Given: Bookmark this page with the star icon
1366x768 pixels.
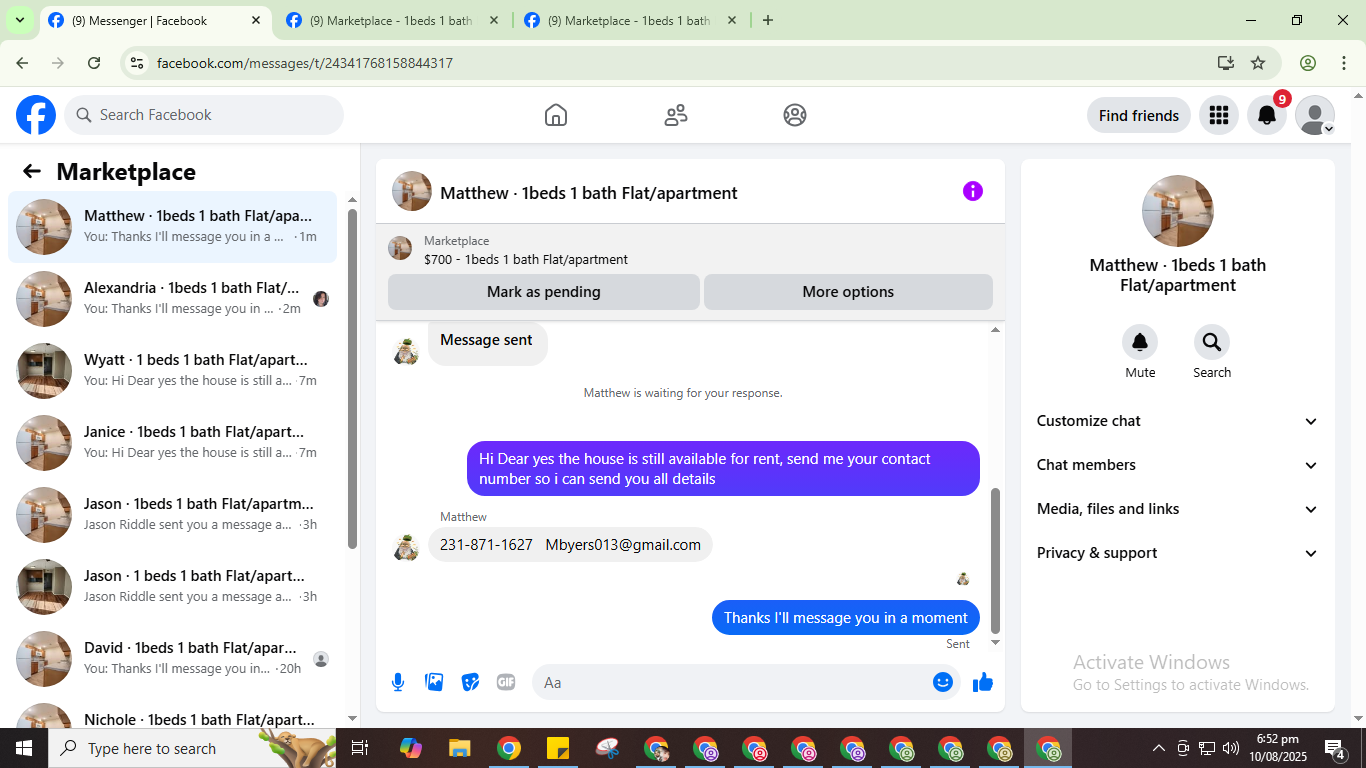Looking at the screenshot, I should click(x=1258, y=63).
